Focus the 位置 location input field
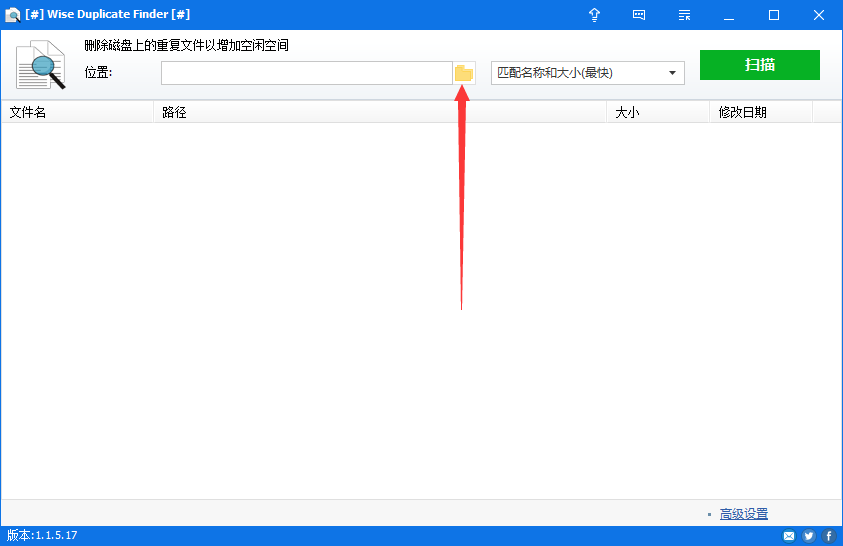The image size is (843, 546). 306,73
